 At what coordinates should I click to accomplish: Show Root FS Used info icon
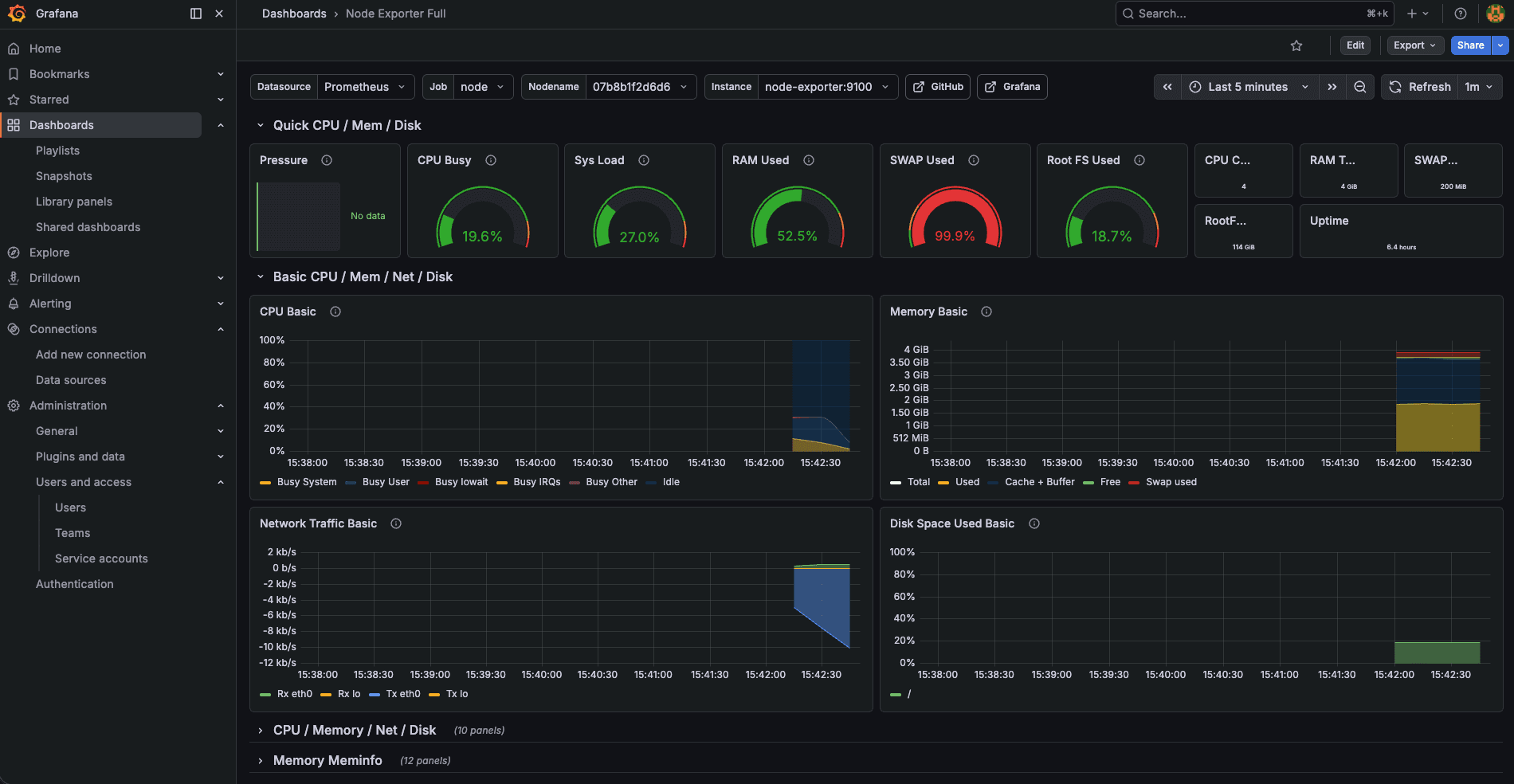pyautogui.click(x=1139, y=160)
